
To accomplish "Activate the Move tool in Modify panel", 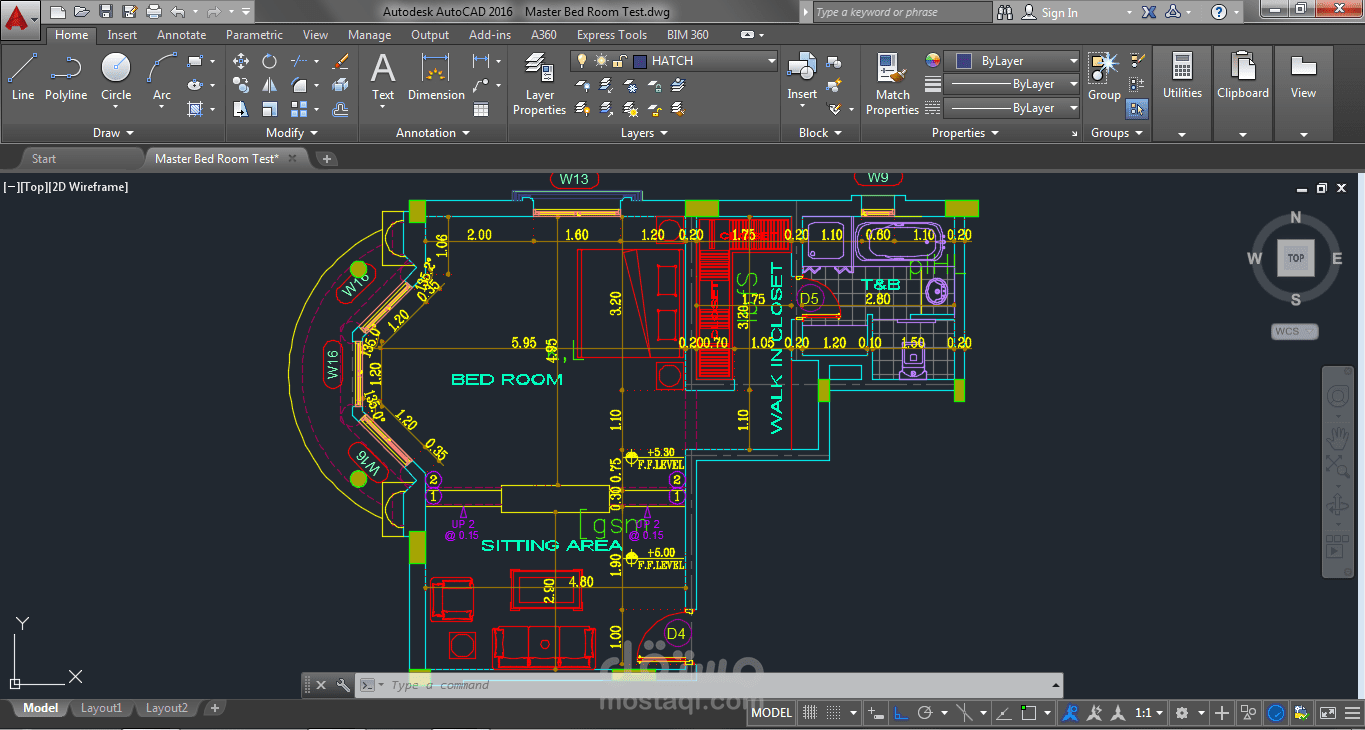I will click(241, 61).
